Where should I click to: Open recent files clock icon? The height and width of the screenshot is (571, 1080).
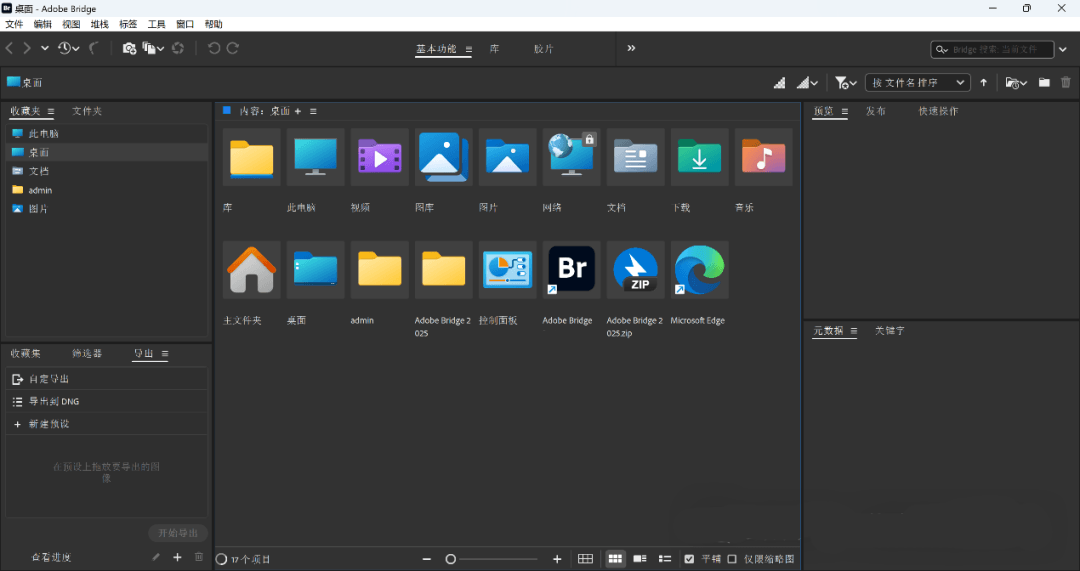click(68, 48)
